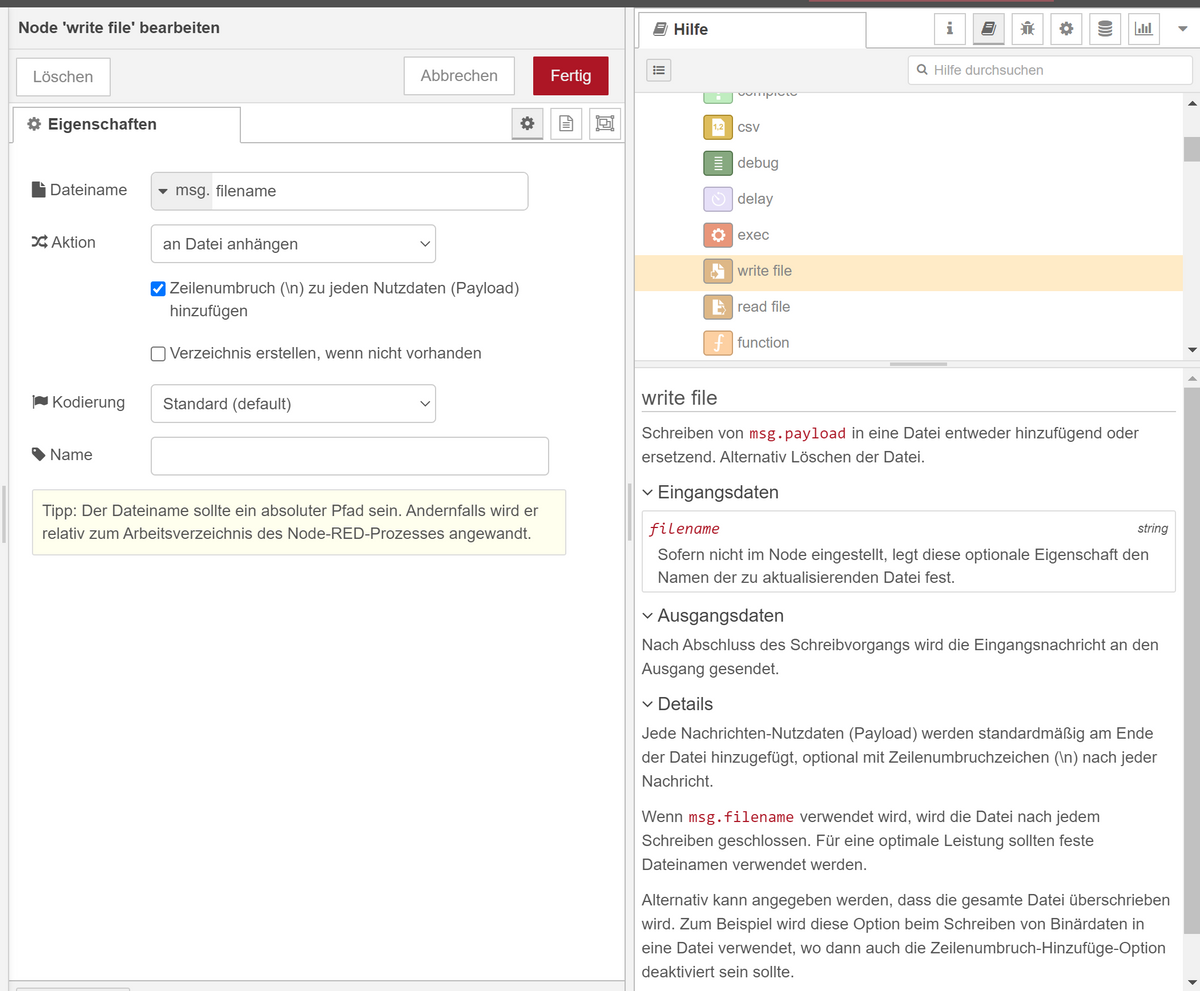Enable 'Verzeichnis erstellen, wenn nicht vorhanden'
Screen dimensions: 1200x991
point(158,353)
